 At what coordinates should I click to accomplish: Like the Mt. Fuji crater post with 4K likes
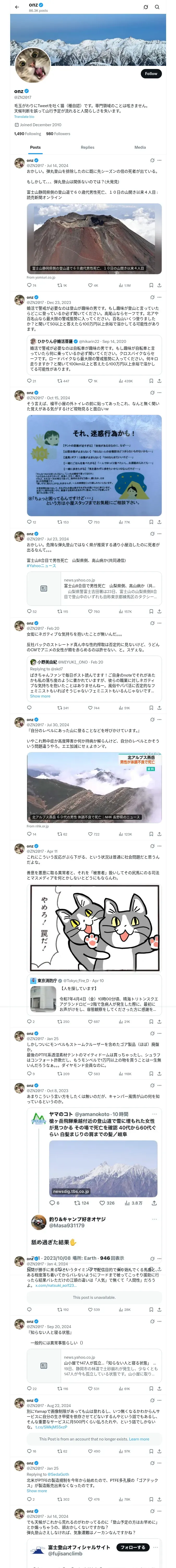[92, 285]
